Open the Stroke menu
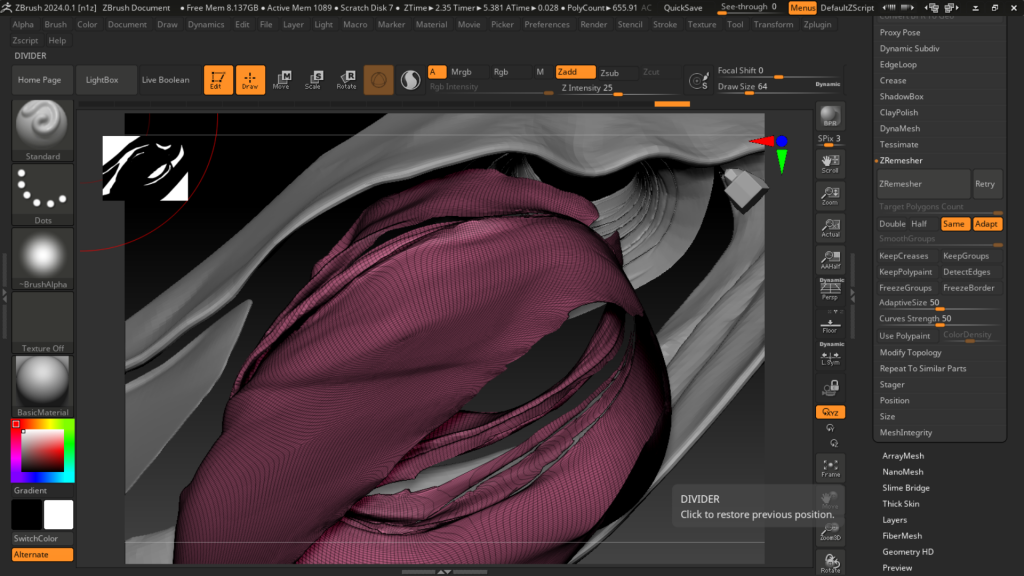This screenshot has height=576, width=1024. point(665,24)
